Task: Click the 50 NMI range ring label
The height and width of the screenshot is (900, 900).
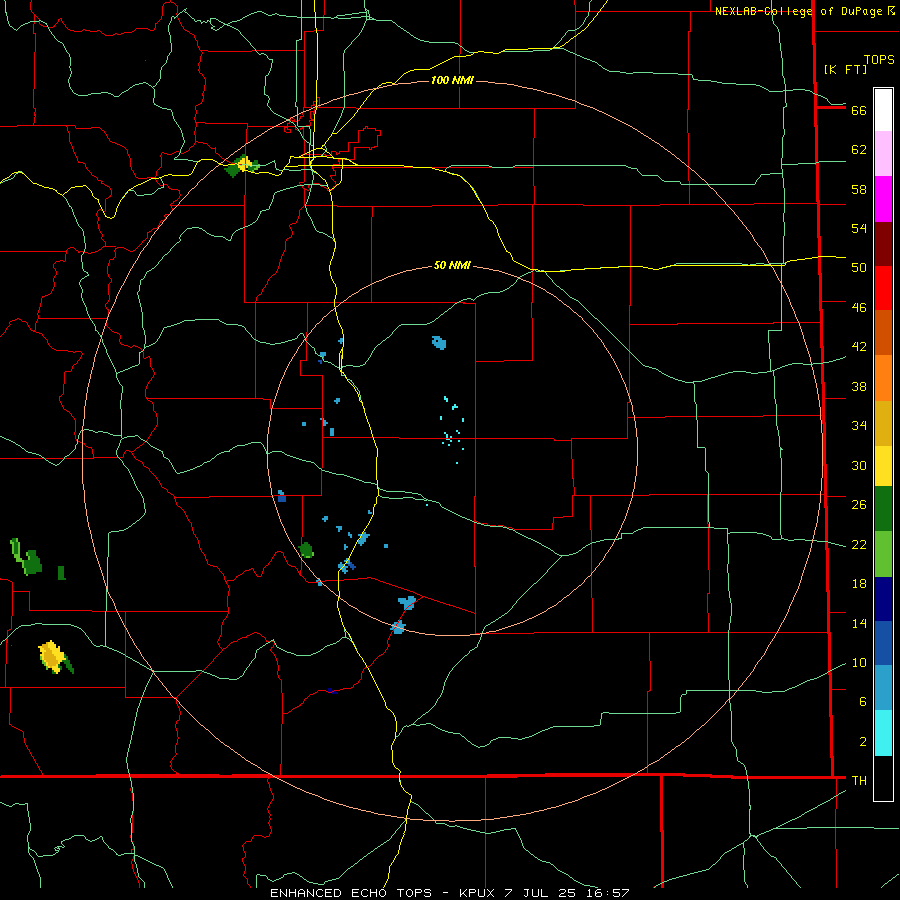Action: point(452,265)
